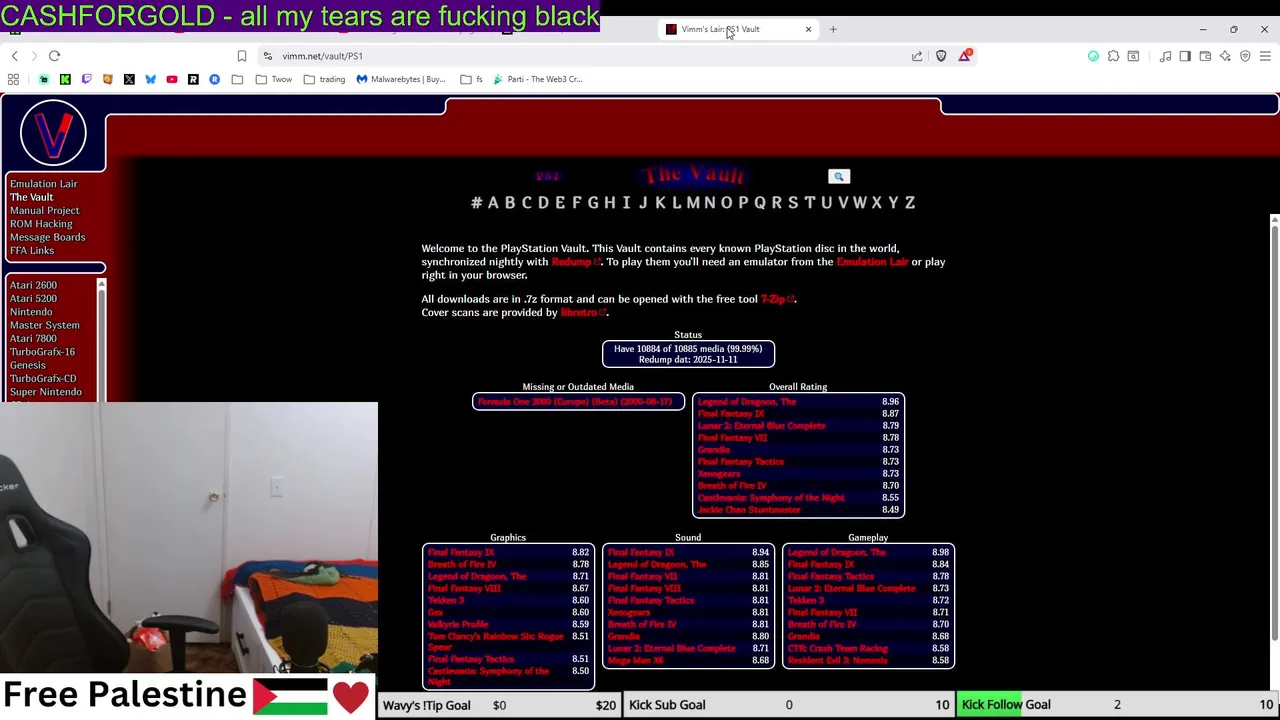Viewport: 1280px width, 720px height.
Task: Open Malwarebytes bookmark
Action: (x=401, y=79)
